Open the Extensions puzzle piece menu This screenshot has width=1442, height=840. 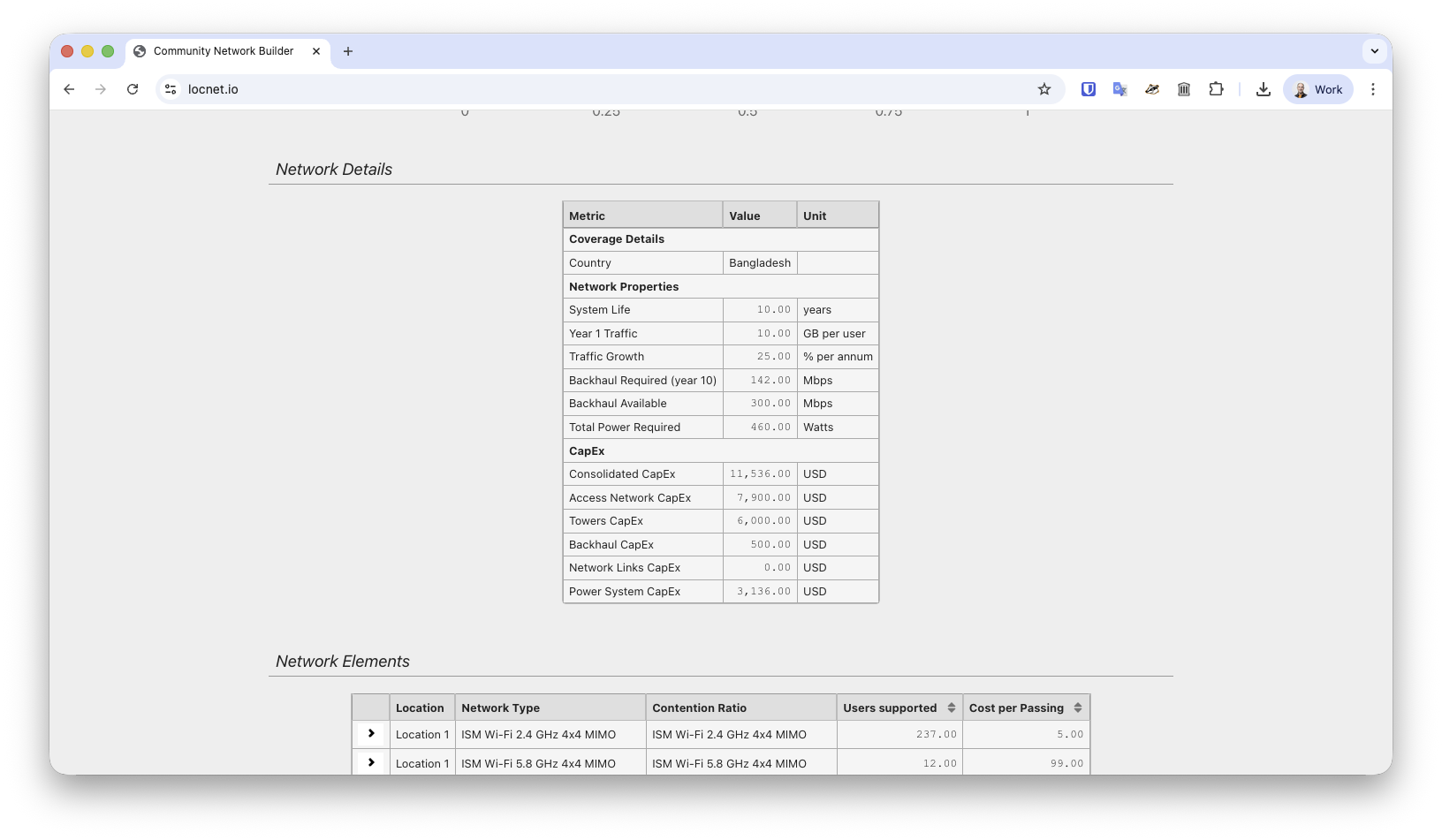click(x=1216, y=89)
